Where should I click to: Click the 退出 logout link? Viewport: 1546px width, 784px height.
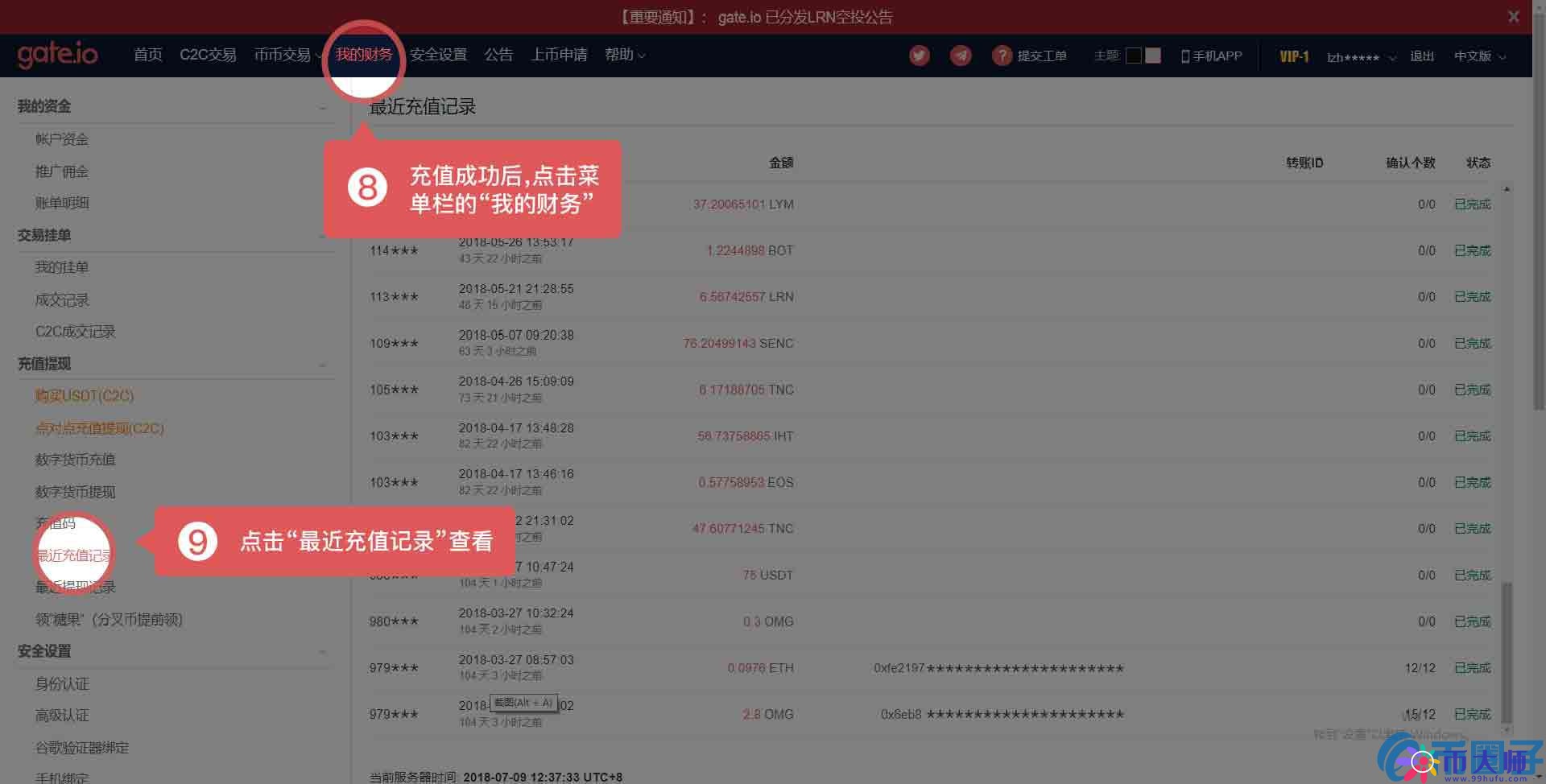click(x=1422, y=56)
